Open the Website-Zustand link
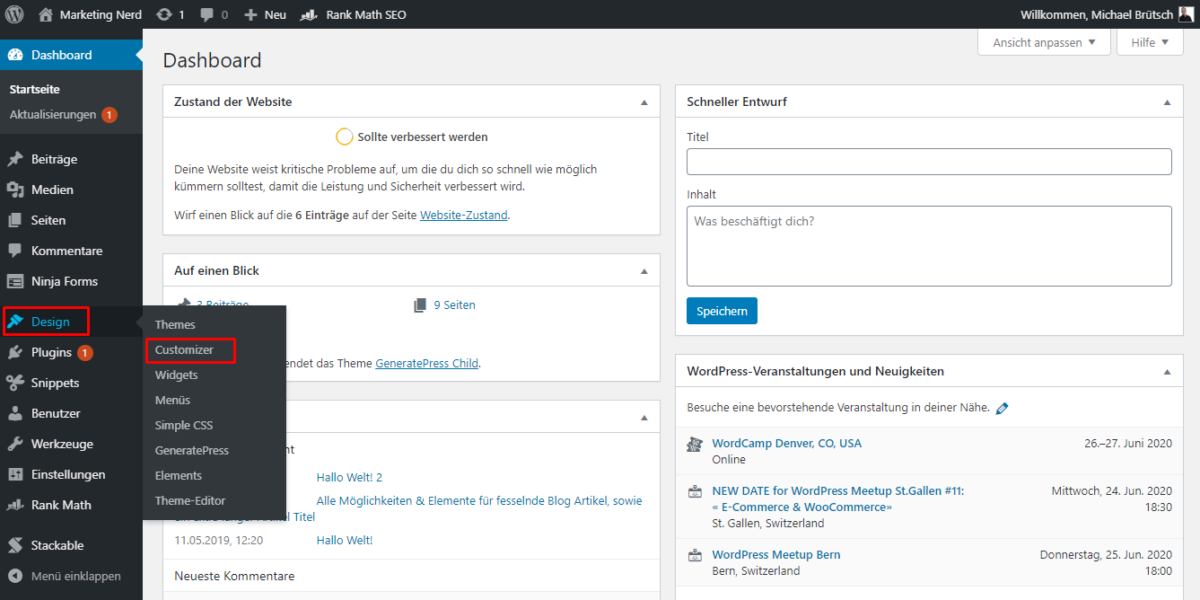The height and width of the screenshot is (600, 1200). 464,215
